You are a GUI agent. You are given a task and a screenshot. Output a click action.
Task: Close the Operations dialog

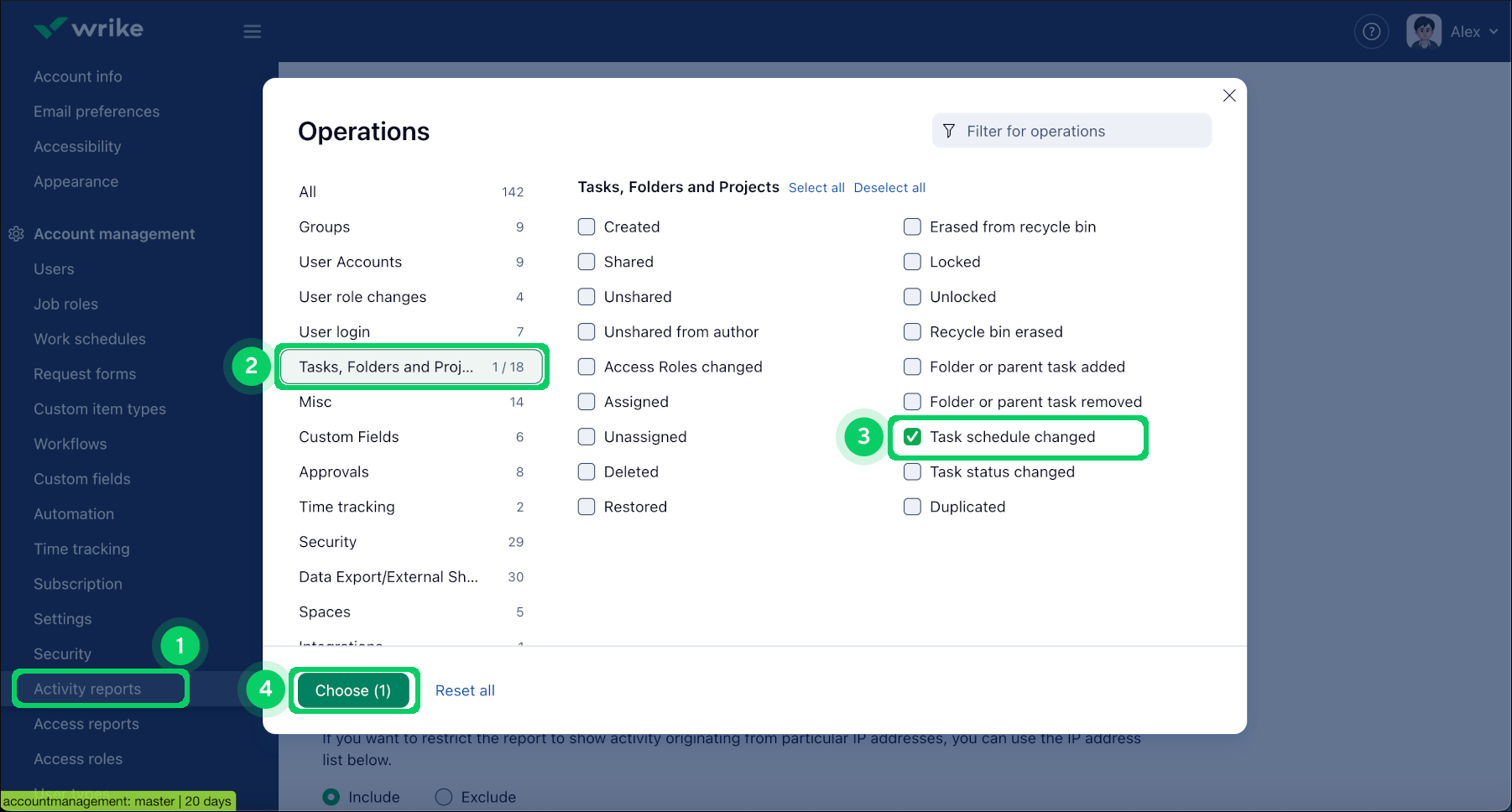click(x=1229, y=96)
